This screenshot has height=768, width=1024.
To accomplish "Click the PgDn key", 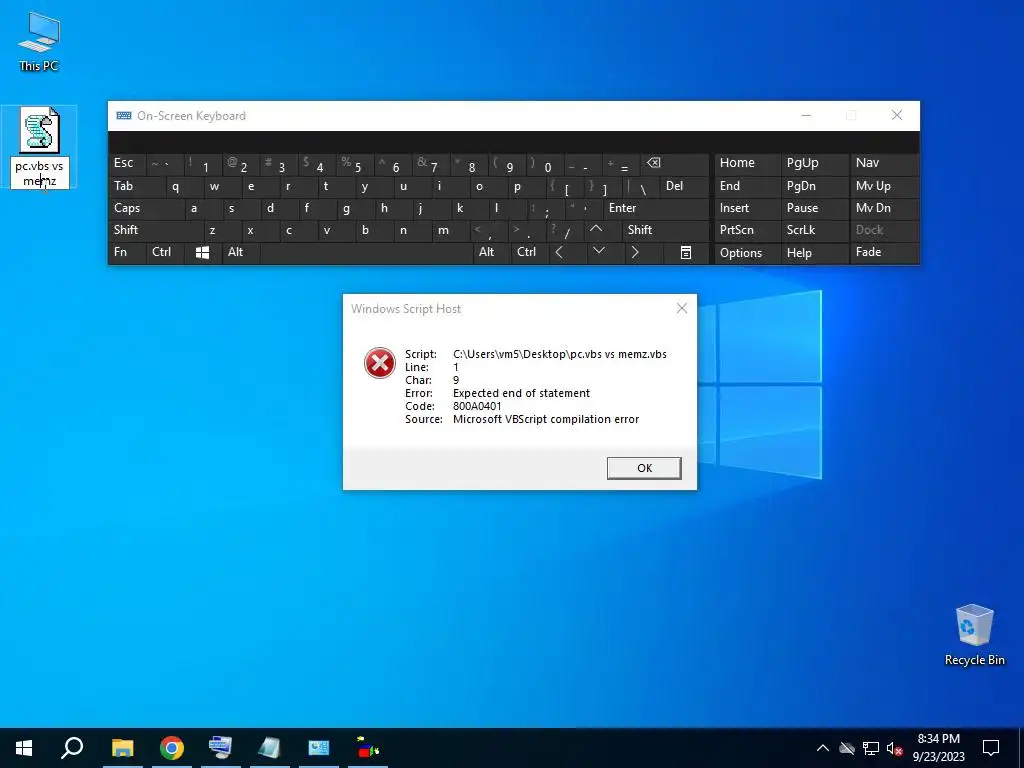I will pos(814,186).
